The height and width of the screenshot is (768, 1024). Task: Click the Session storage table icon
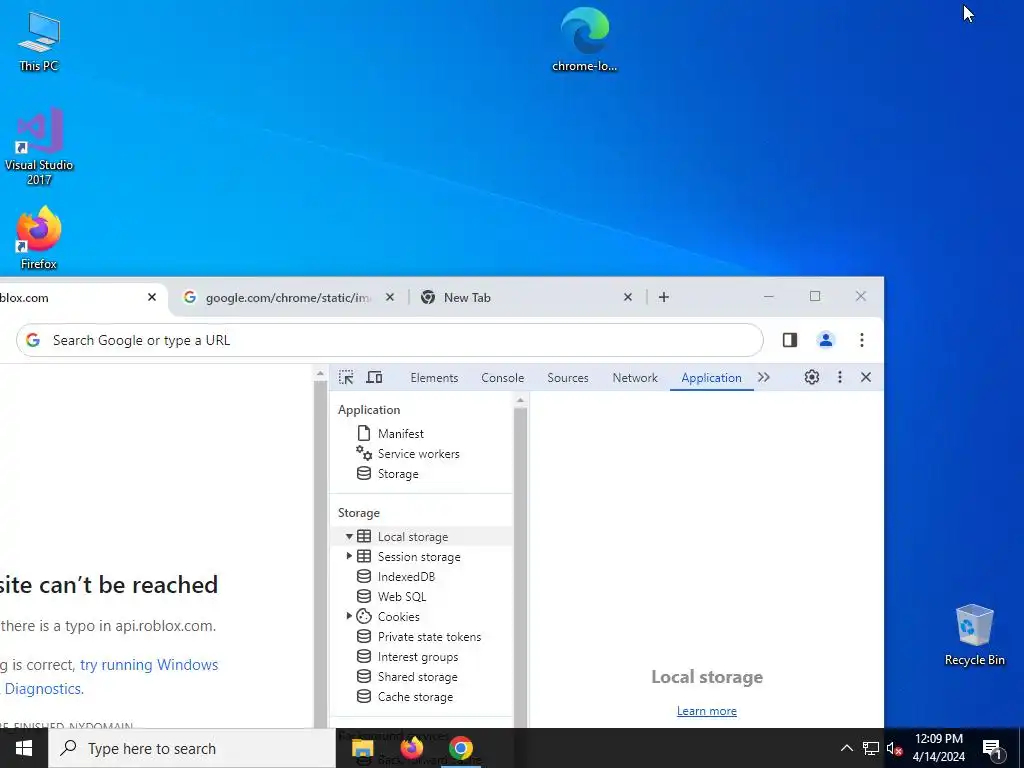click(x=364, y=556)
